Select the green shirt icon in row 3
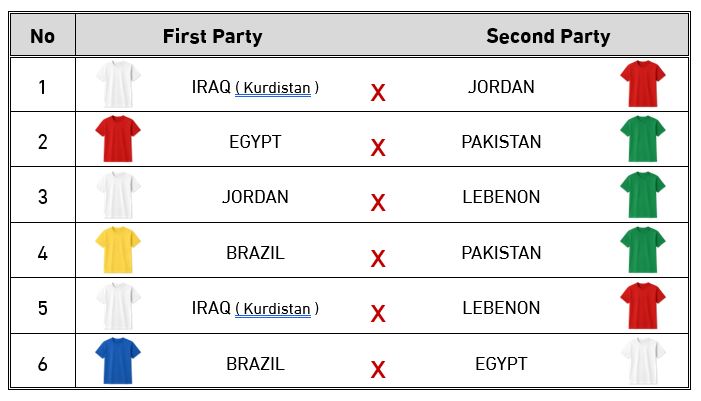The height and width of the screenshot is (401, 701). tap(642, 195)
